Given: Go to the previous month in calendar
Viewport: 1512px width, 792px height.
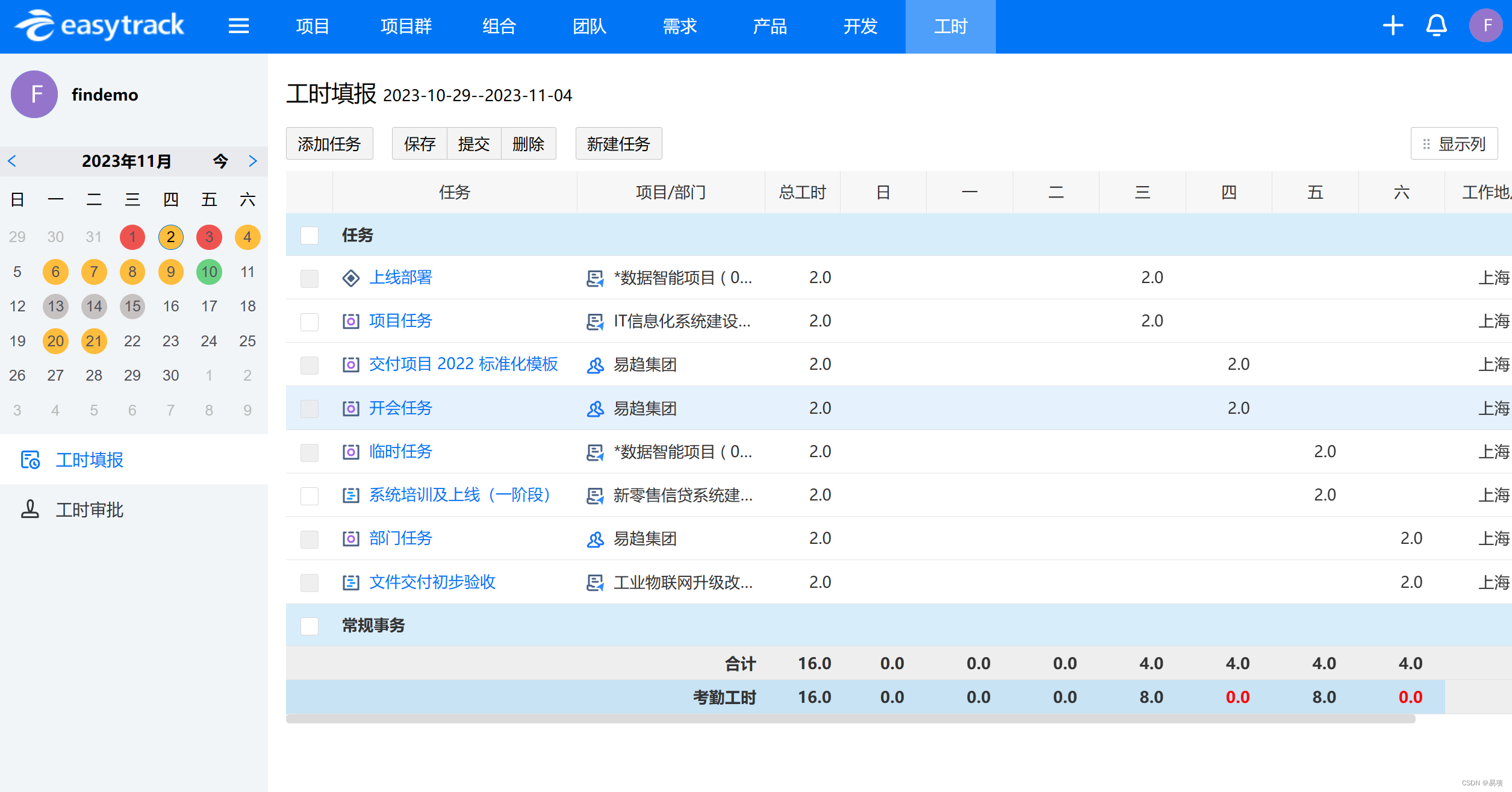Looking at the screenshot, I should (12, 161).
